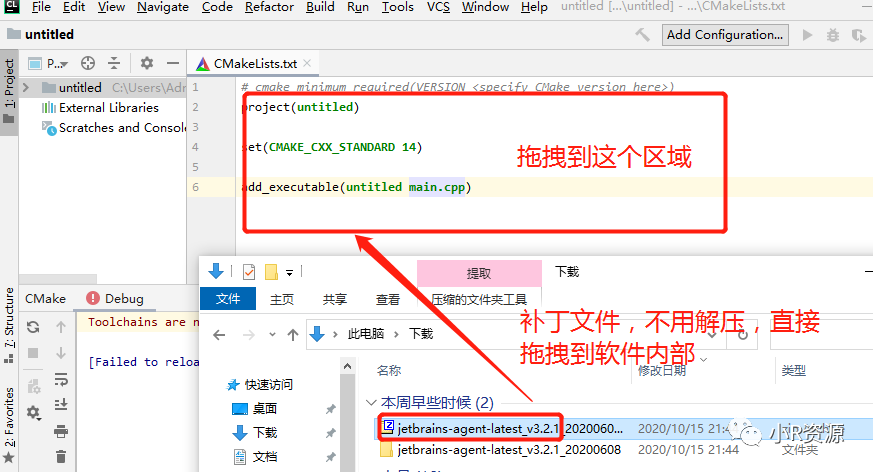This screenshot has width=873, height=472.
Task: Go back in Explorer navigation
Action: click(x=219, y=335)
